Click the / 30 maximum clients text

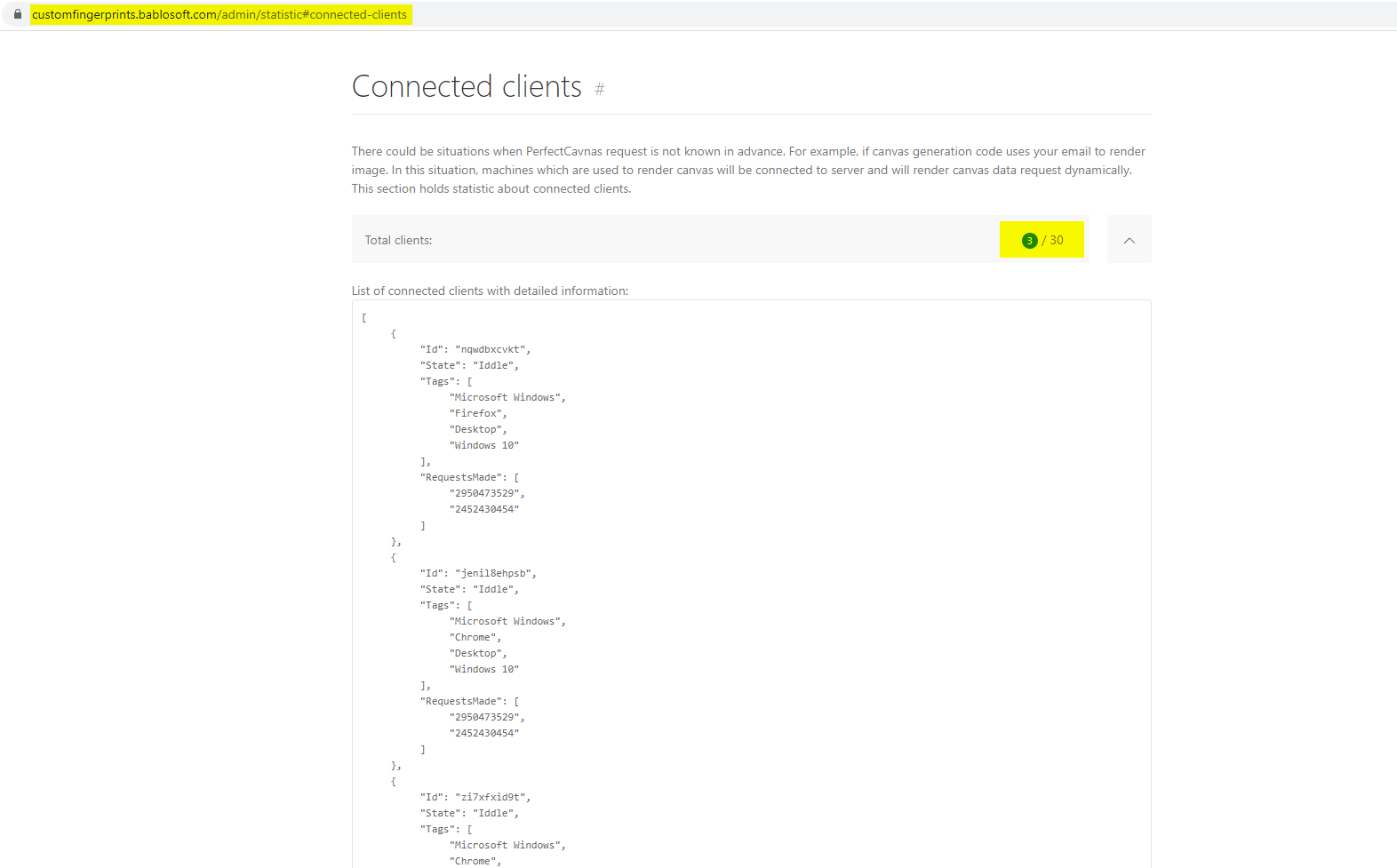(x=1053, y=241)
